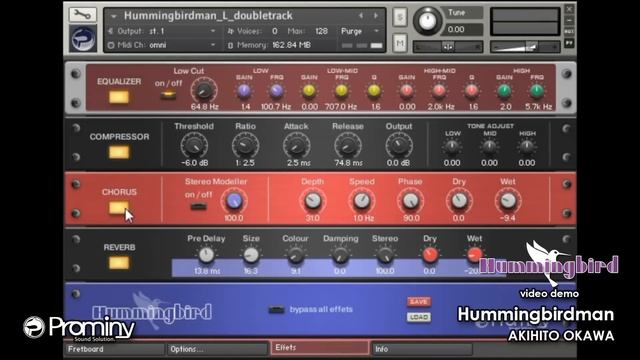Viewport: 640px width, 360px height.
Task: Click the HIGH GAIN green knob
Action: click(x=504, y=91)
